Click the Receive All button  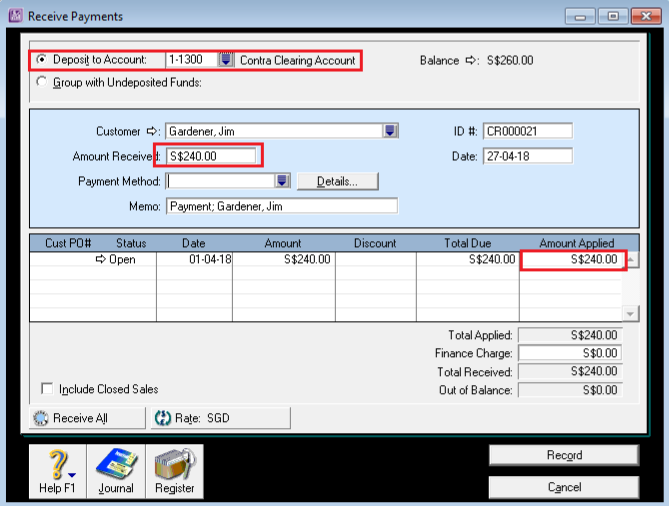pos(87,418)
